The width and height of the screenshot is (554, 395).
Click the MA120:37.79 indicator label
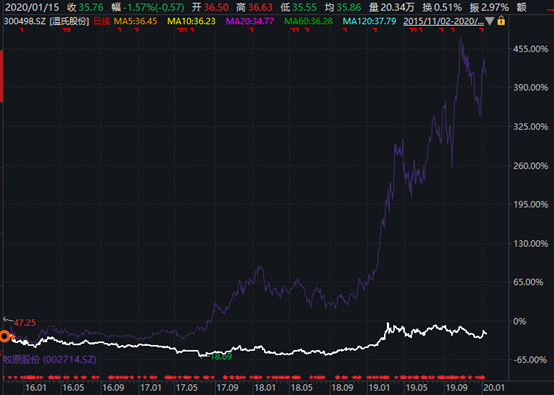coord(369,21)
